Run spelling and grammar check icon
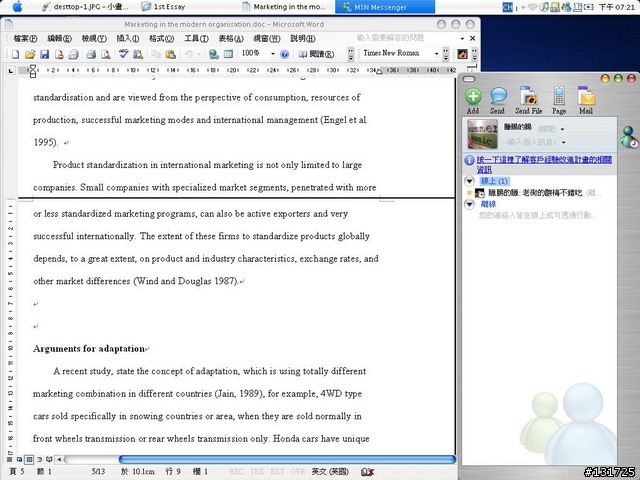This screenshot has height=480, width=640. pyautogui.click(x=123, y=54)
